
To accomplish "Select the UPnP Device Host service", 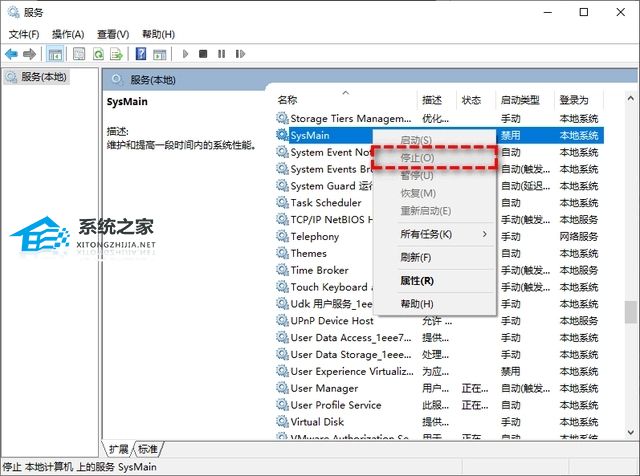I will click(439, 320).
